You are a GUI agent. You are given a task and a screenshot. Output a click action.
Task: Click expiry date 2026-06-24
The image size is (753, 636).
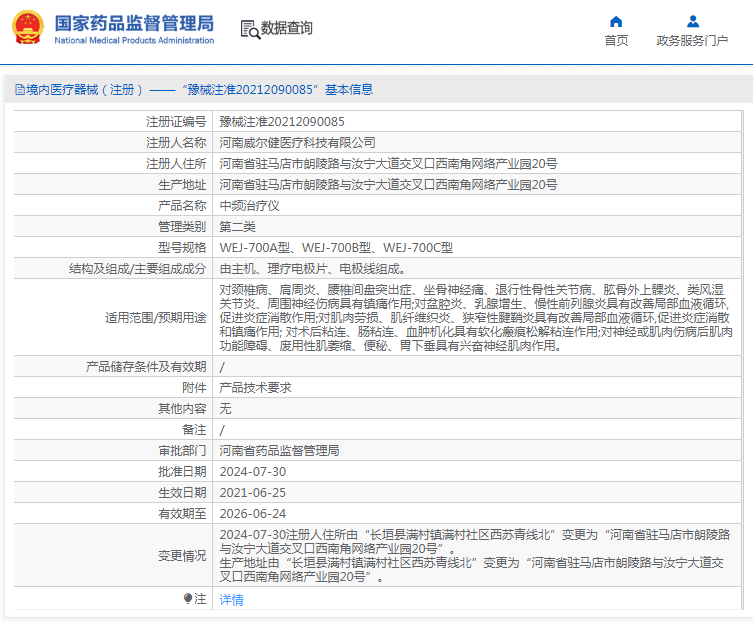(x=253, y=514)
